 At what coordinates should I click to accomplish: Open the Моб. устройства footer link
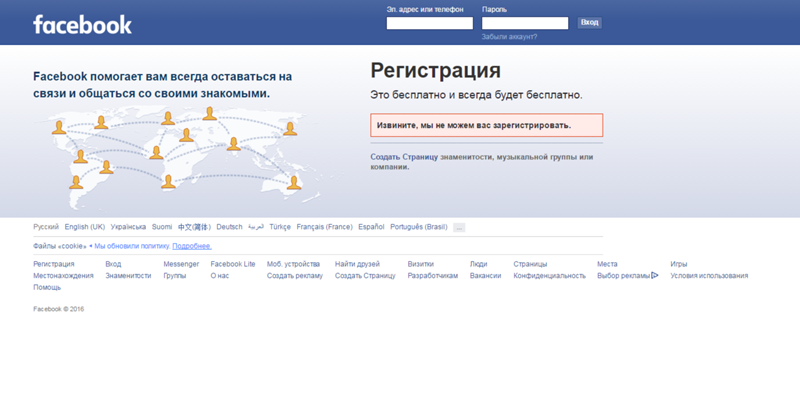pyautogui.click(x=293, y=264)
